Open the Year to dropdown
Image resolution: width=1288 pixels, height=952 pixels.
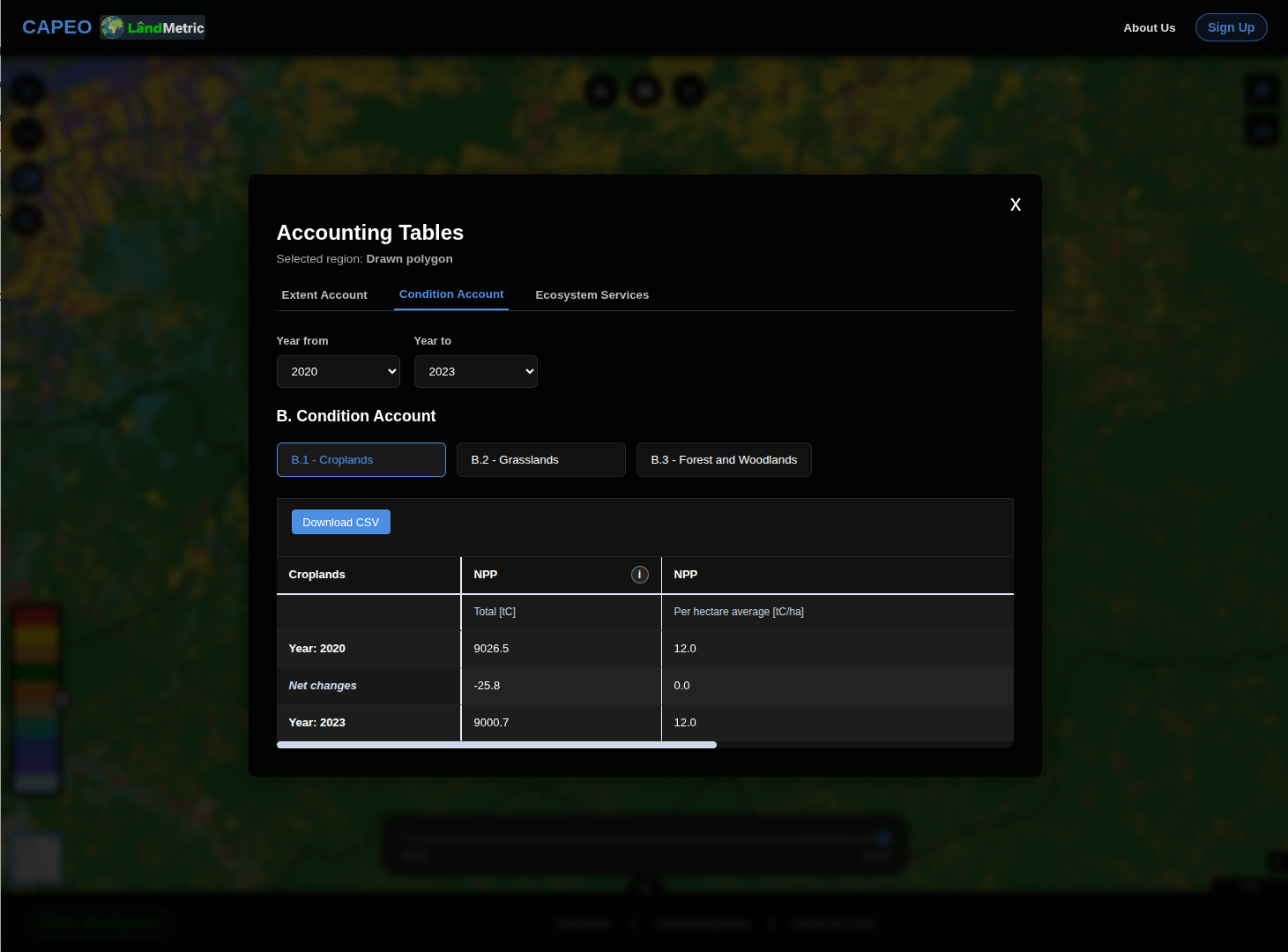click(x=476, y=372)
